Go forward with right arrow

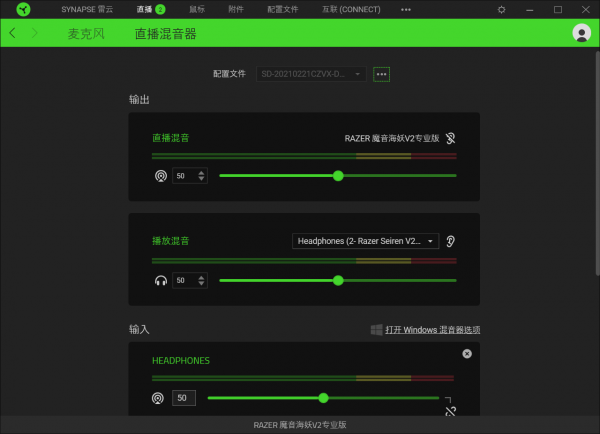click(x=35, y=33)
